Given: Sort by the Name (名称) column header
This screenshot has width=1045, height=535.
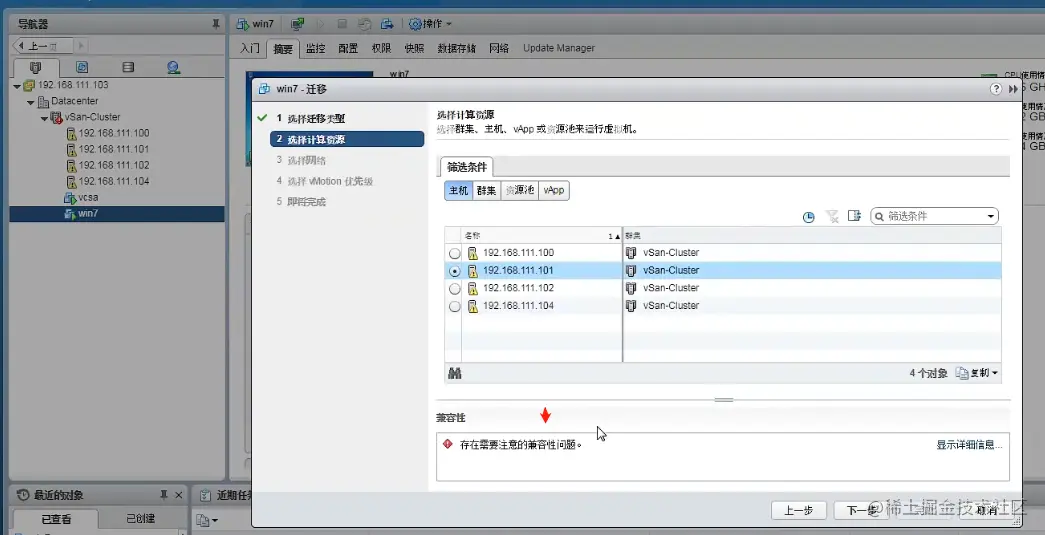Looking at the screenshot, I should tap(541, 236).
